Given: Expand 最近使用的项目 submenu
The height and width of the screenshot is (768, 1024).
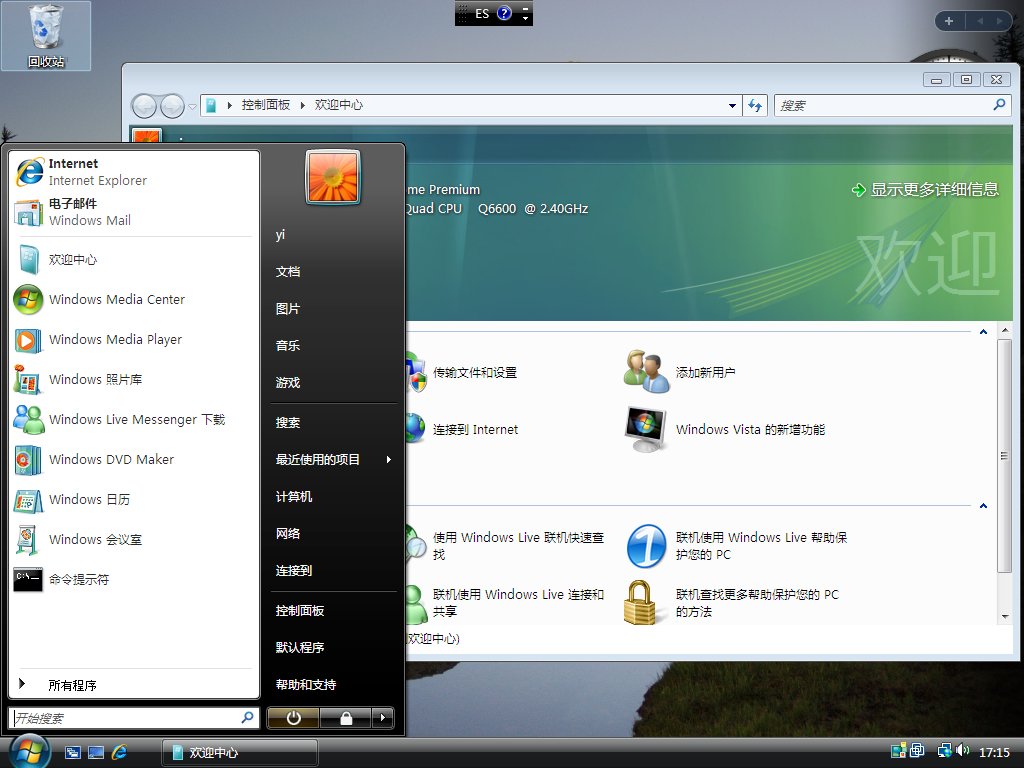Looking at the screenshot, I should coord(333,460).
